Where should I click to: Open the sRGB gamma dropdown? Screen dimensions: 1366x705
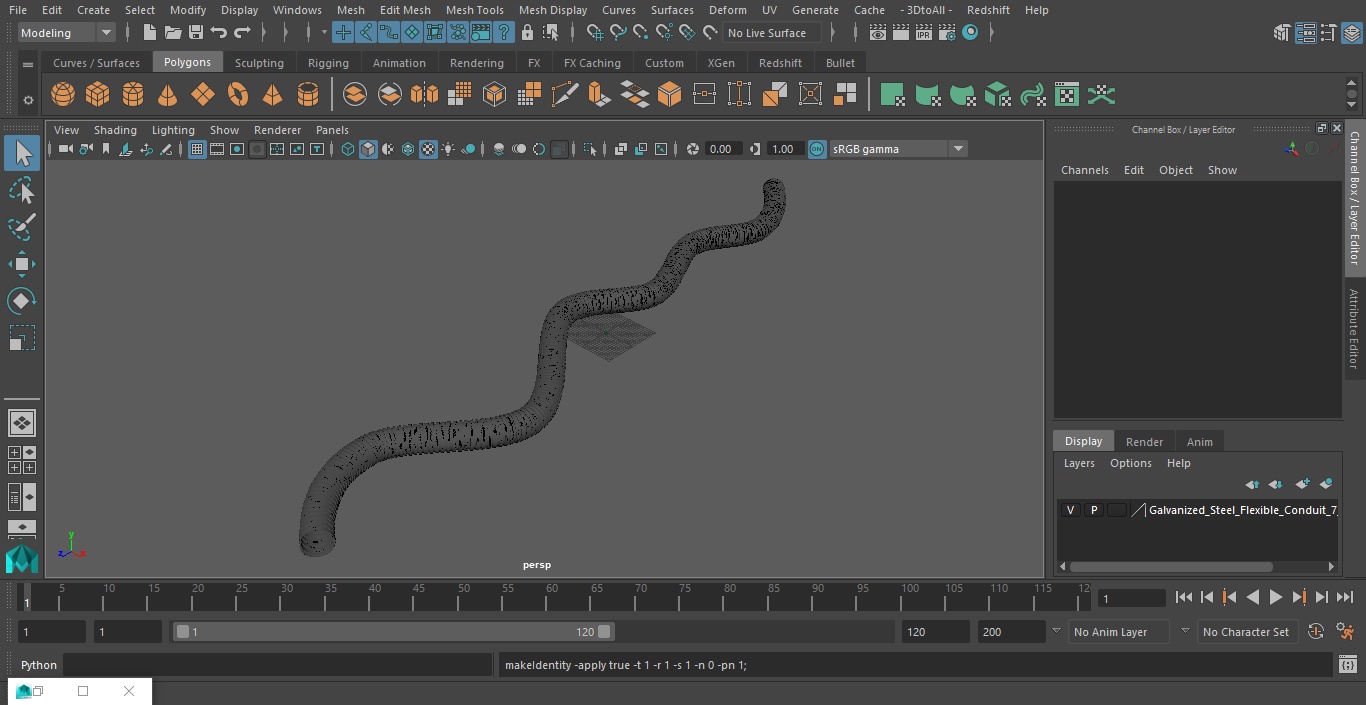click(898, 149)
